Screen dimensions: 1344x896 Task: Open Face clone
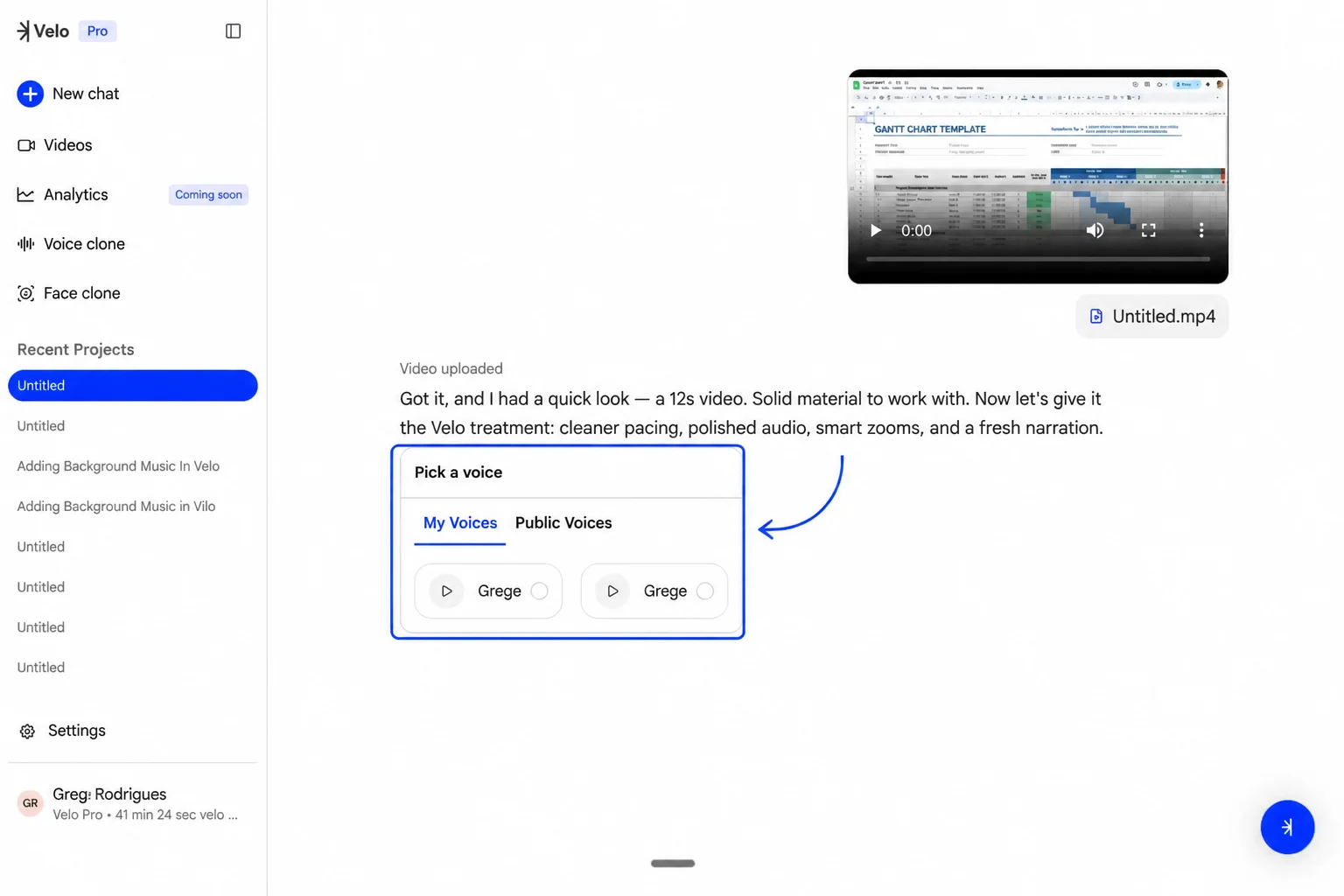point(69,293)
